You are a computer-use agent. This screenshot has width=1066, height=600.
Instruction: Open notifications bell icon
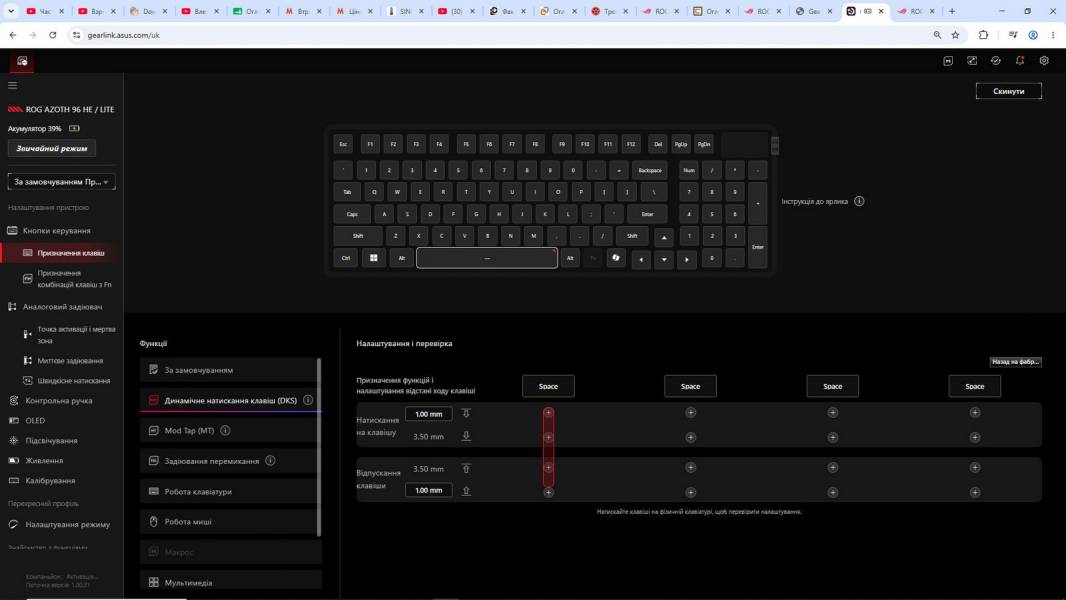pos(1020,60)
